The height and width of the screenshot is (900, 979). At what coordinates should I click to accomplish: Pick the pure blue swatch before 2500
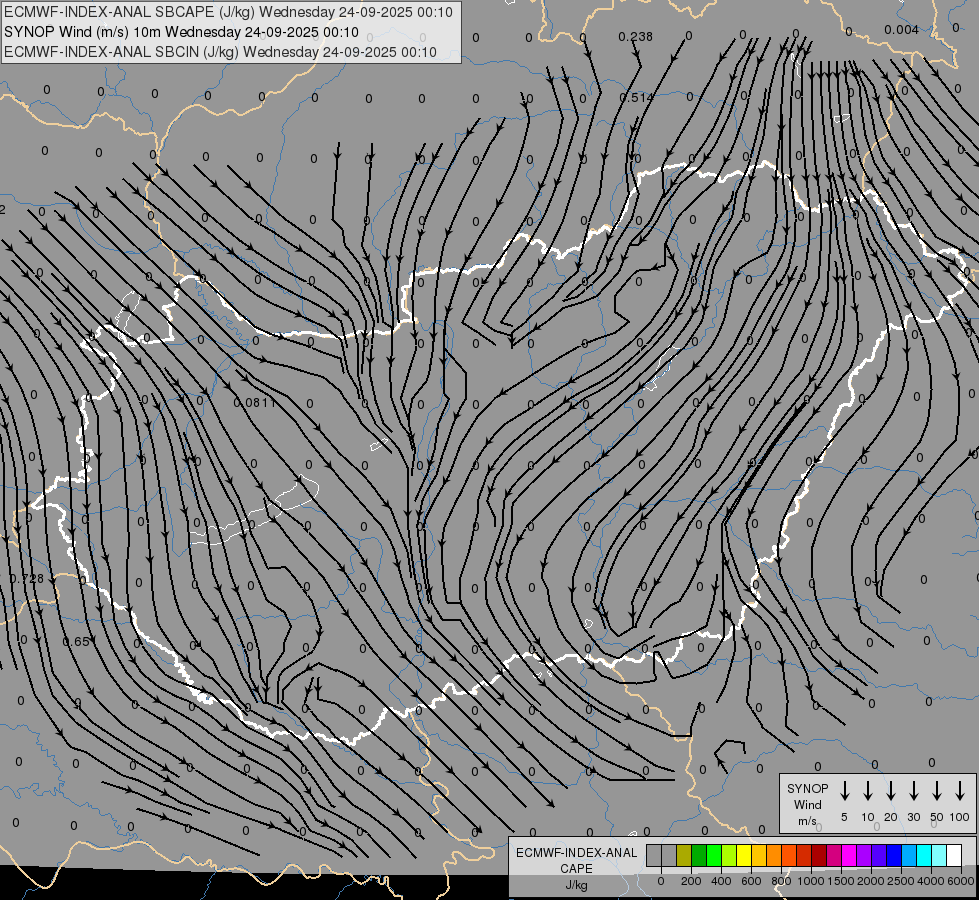(x=893, y=855)
